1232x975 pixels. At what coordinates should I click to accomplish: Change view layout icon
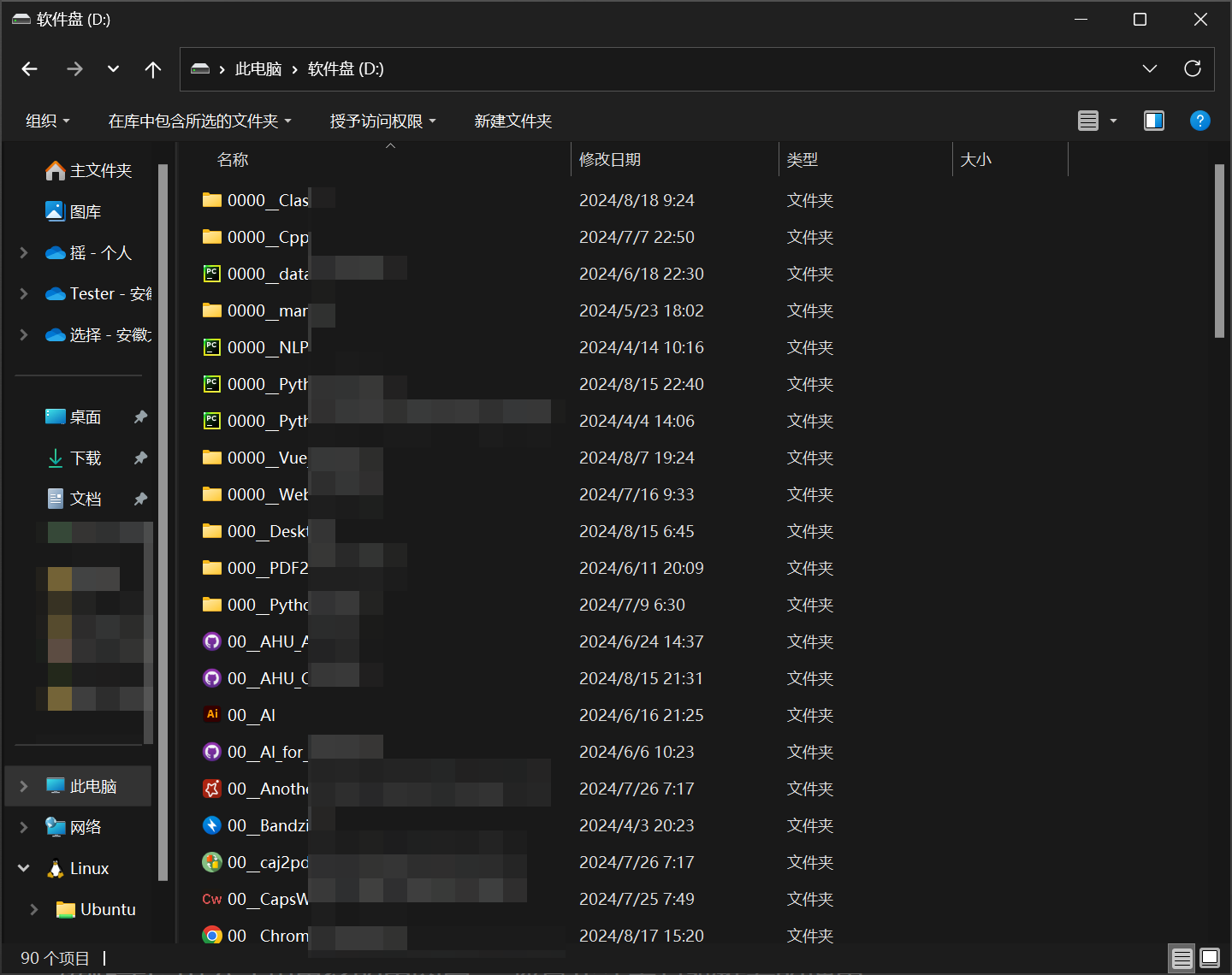1088,121
